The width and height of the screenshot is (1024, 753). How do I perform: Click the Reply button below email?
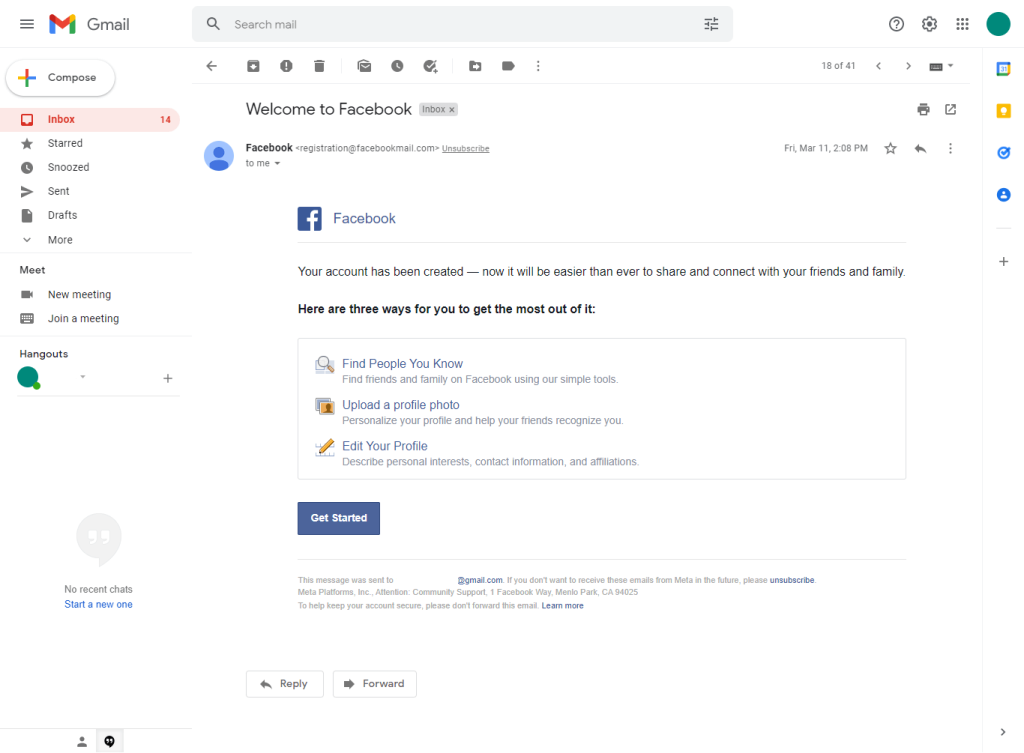pyautogui.click(x=285, y=684)
